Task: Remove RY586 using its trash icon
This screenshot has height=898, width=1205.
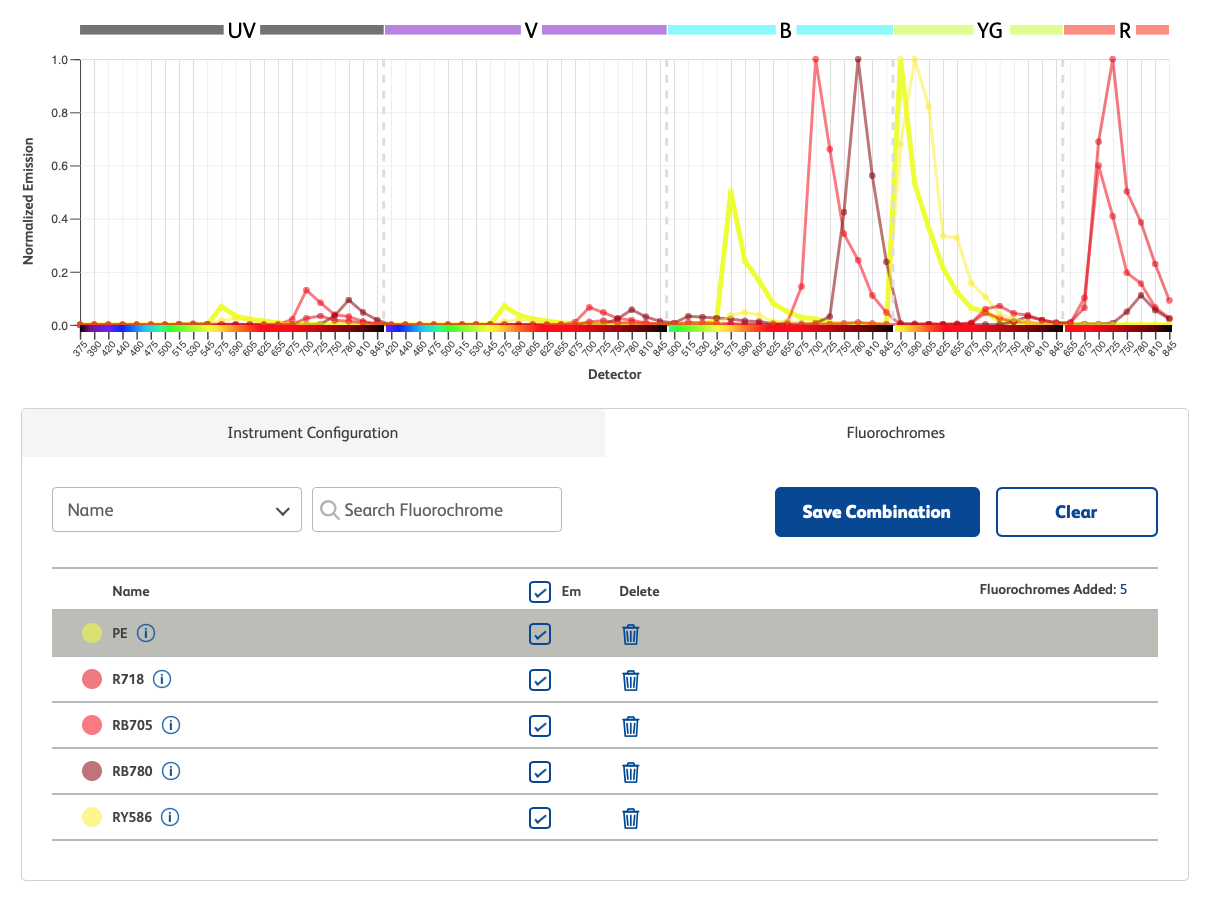Action: pyautogui.click(x=630, y=817)
